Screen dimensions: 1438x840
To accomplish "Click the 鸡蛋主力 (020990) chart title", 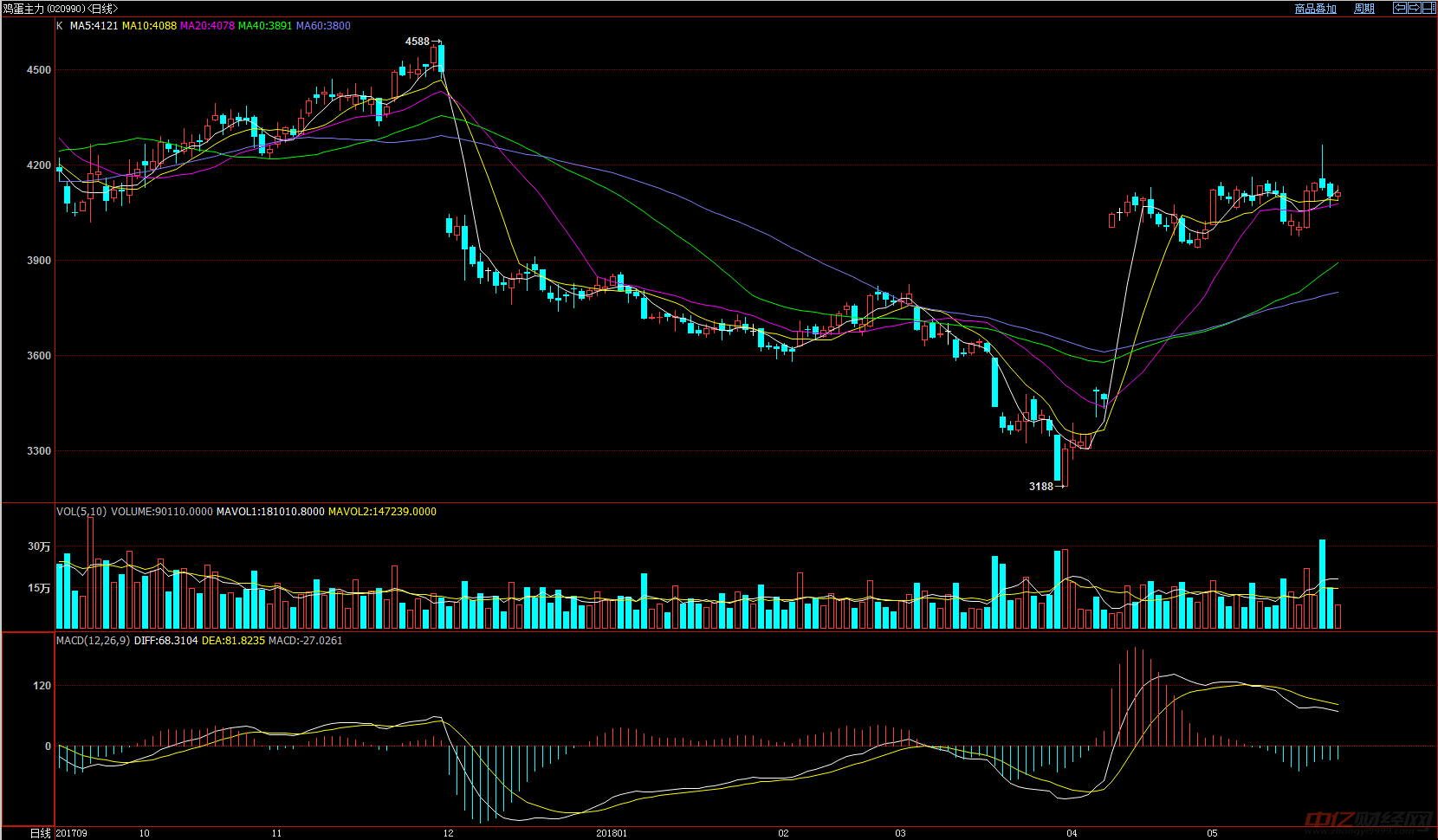I will pyautogui.click(x=43, y=9).
